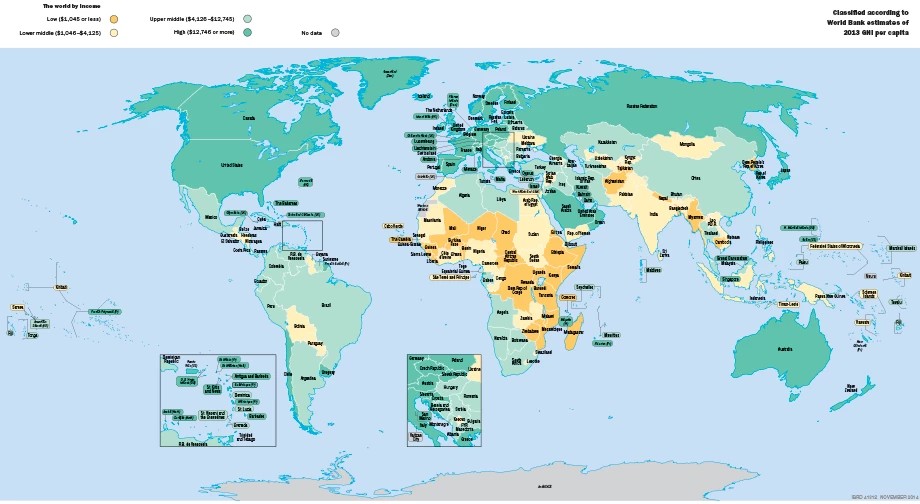Click the New Zealand label
Image resolution: width=920 pixels, height=504 pixels.
[x=851, y=388]
